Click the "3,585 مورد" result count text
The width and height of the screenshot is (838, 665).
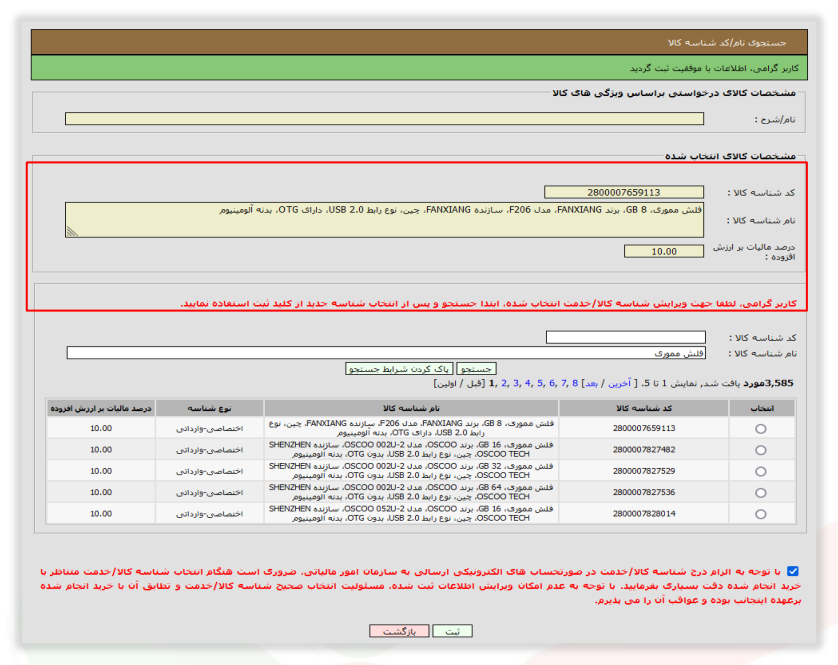pos(768,383)
